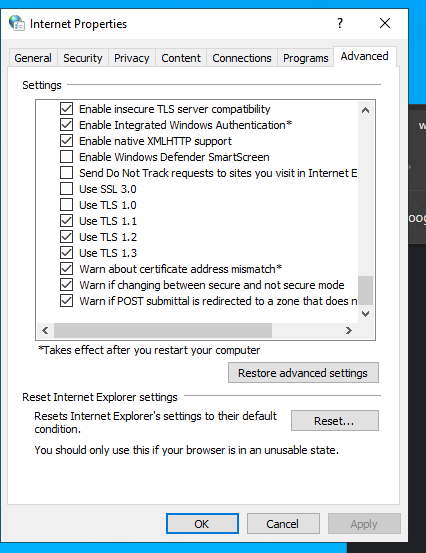Click the horizontal scroll left arrow

[x=45, y=330]
